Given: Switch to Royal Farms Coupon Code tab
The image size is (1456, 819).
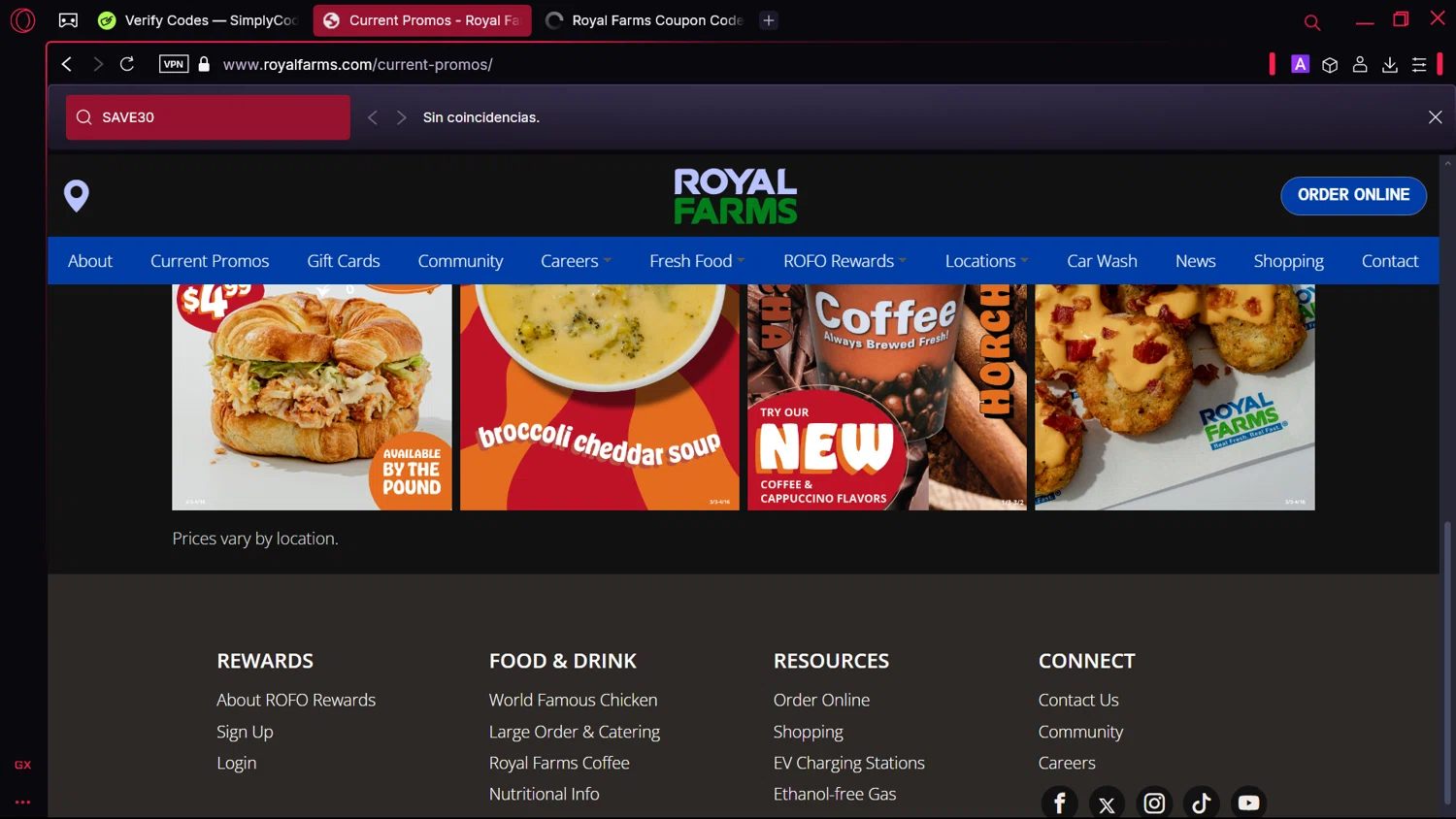Looking at the screenshot, I should 645,20.
